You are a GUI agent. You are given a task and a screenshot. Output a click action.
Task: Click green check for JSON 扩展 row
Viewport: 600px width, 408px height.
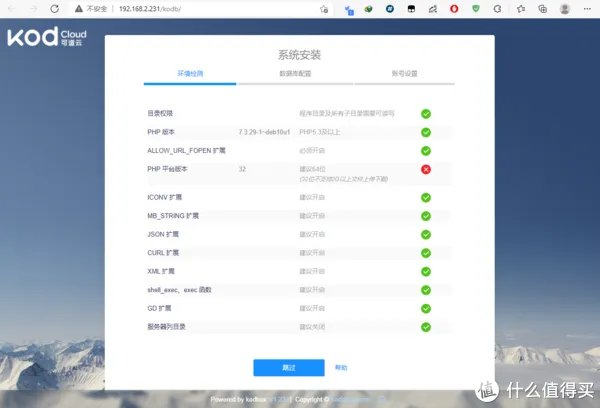point(426,234)
